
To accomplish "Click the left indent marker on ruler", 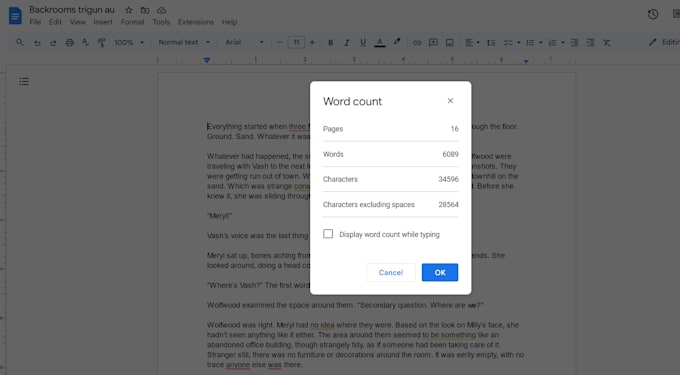I will coord(207,60).
